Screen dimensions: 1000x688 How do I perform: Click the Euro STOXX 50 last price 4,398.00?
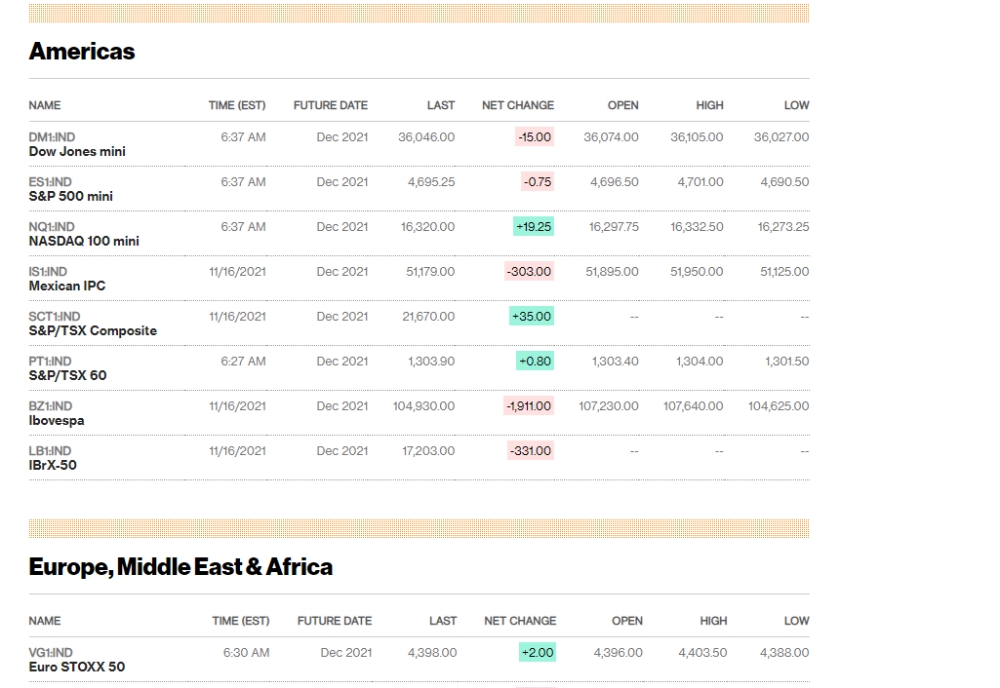[432, 653]
